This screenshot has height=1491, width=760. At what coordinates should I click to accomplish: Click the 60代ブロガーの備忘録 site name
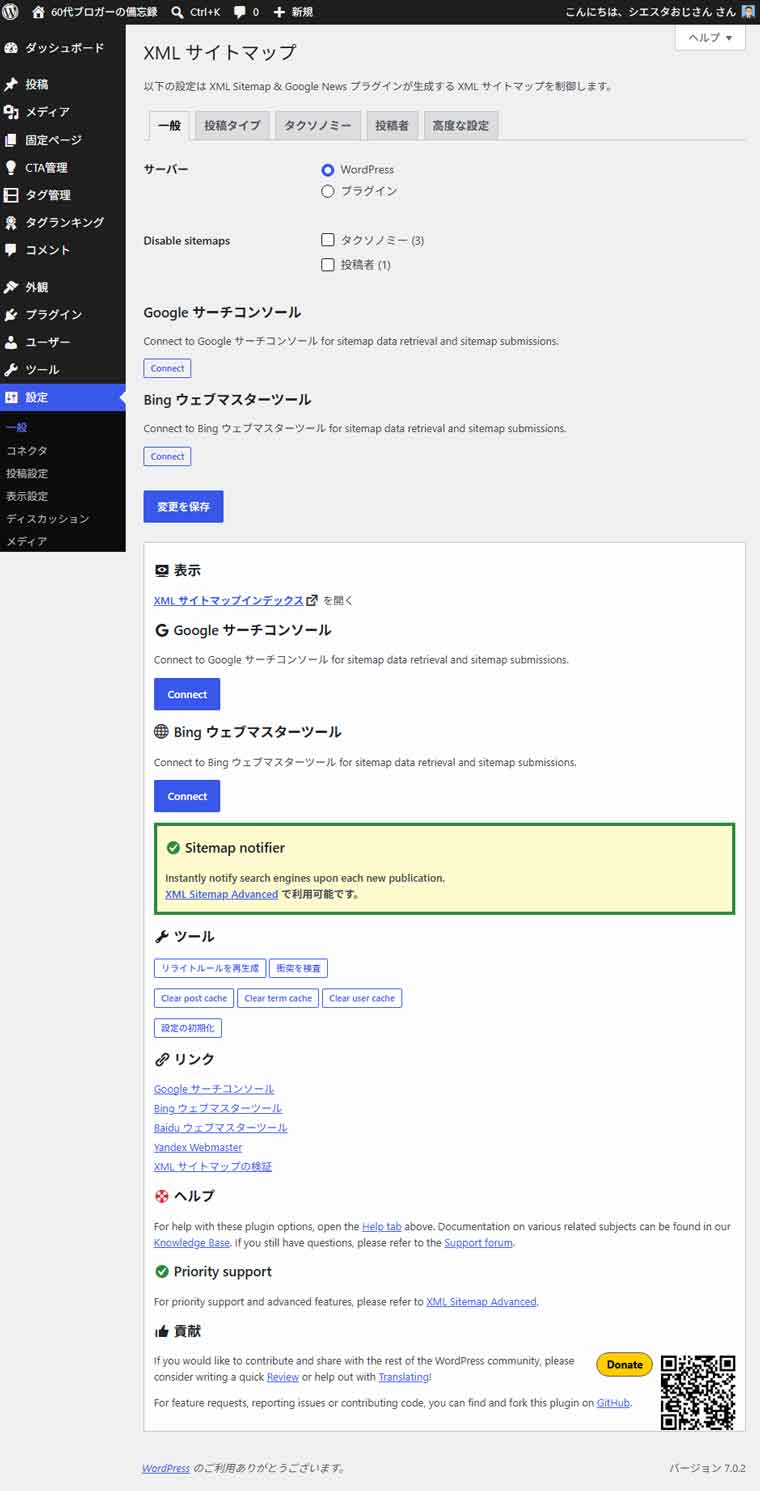pos(105,12)
